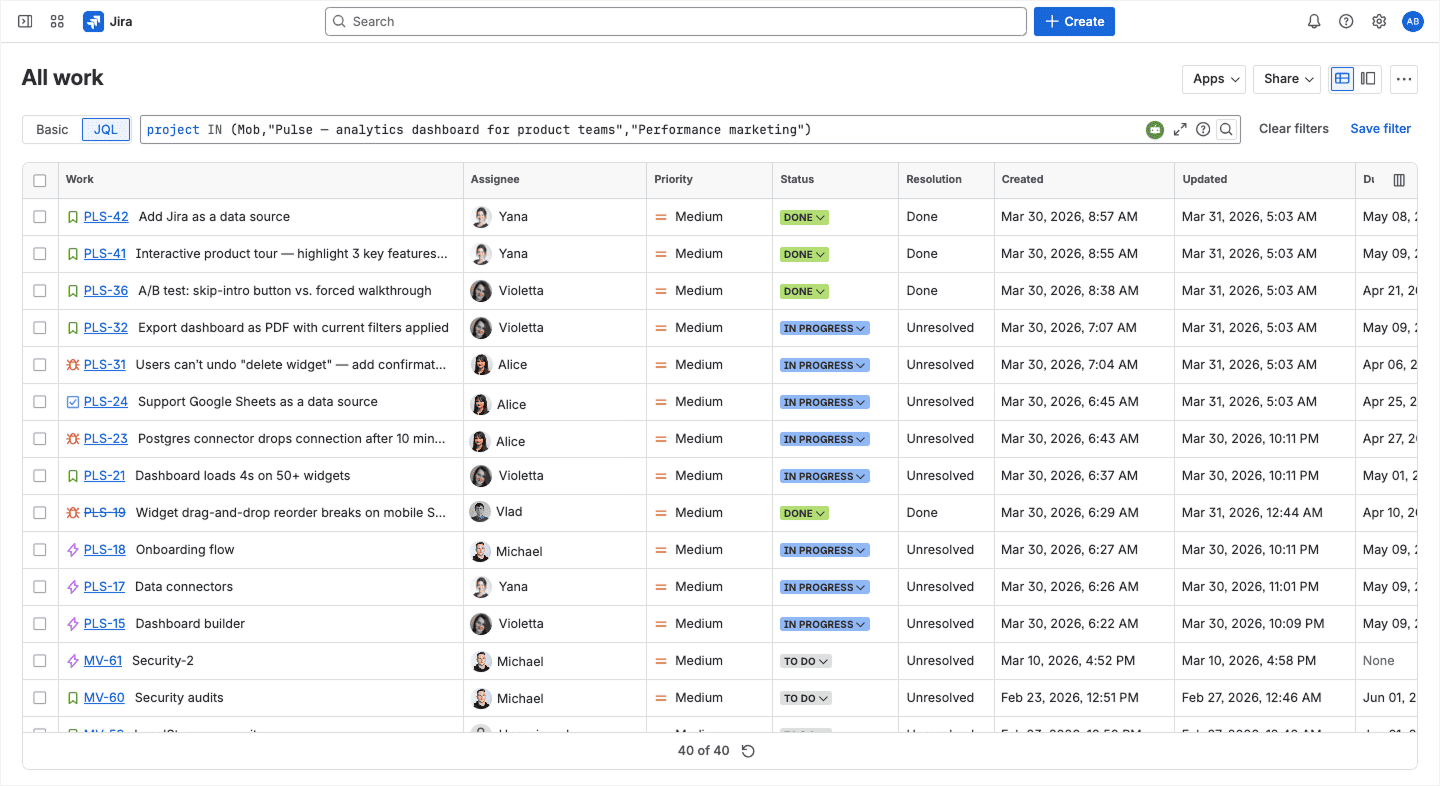Open the column configuration icon

[x=1399, y=180]
